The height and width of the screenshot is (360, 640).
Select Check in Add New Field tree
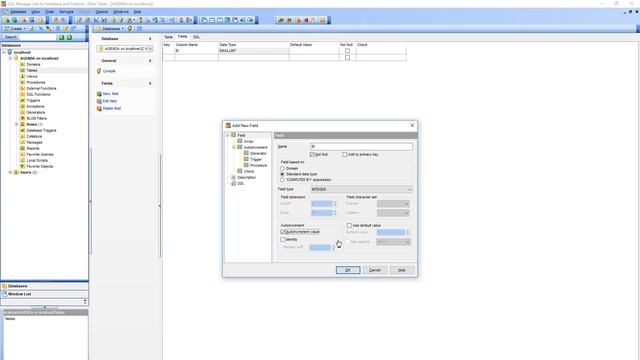coord(249,171)
